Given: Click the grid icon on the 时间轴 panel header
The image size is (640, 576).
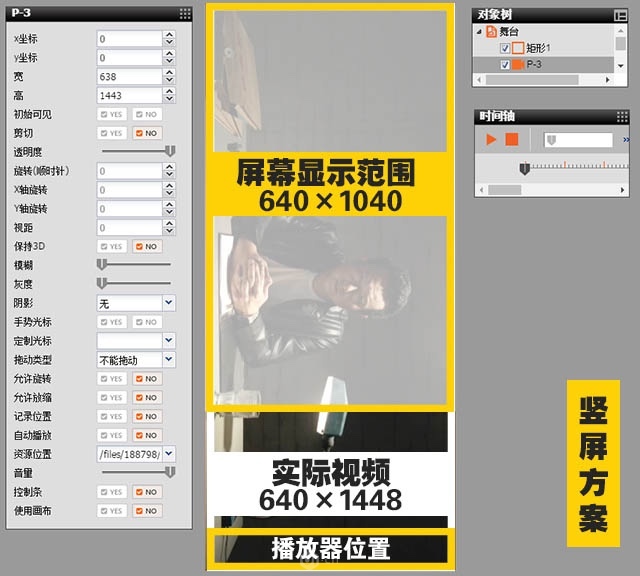Looking at the screenshot, I should (x=621, y=116).
